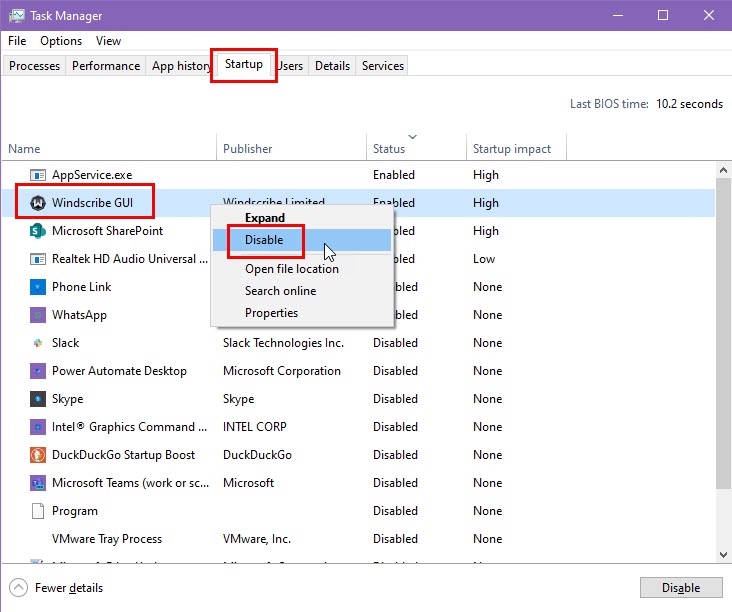The image size is (732, 612).
Task: Click the INTEL CORP publisher cell
Action: coord(255,427)
